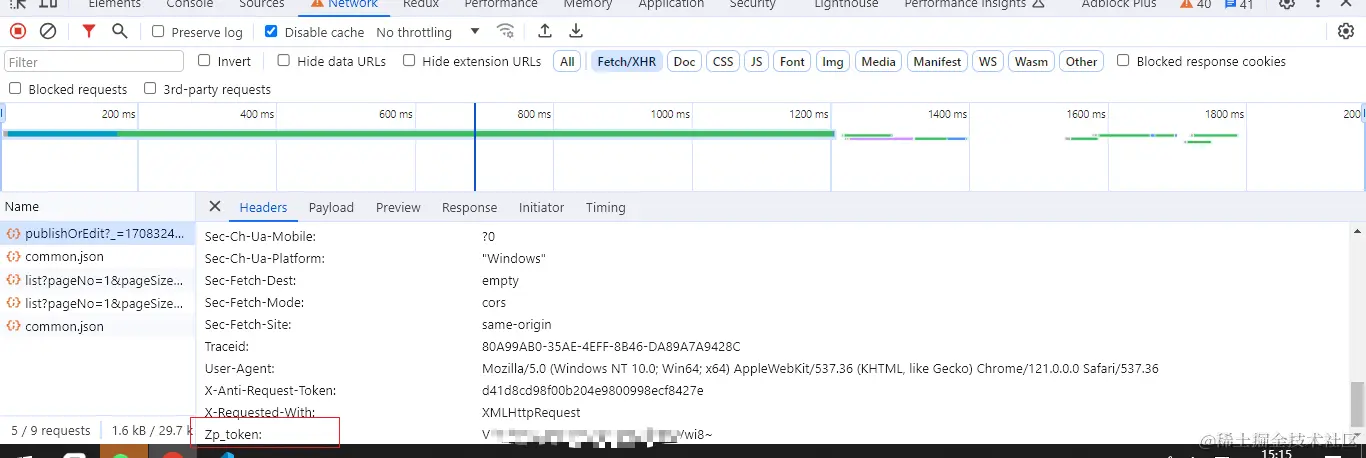Click the XMLHttpRequest header value
This screenshot has height=458, width=1366.
[x=531, y=412]
